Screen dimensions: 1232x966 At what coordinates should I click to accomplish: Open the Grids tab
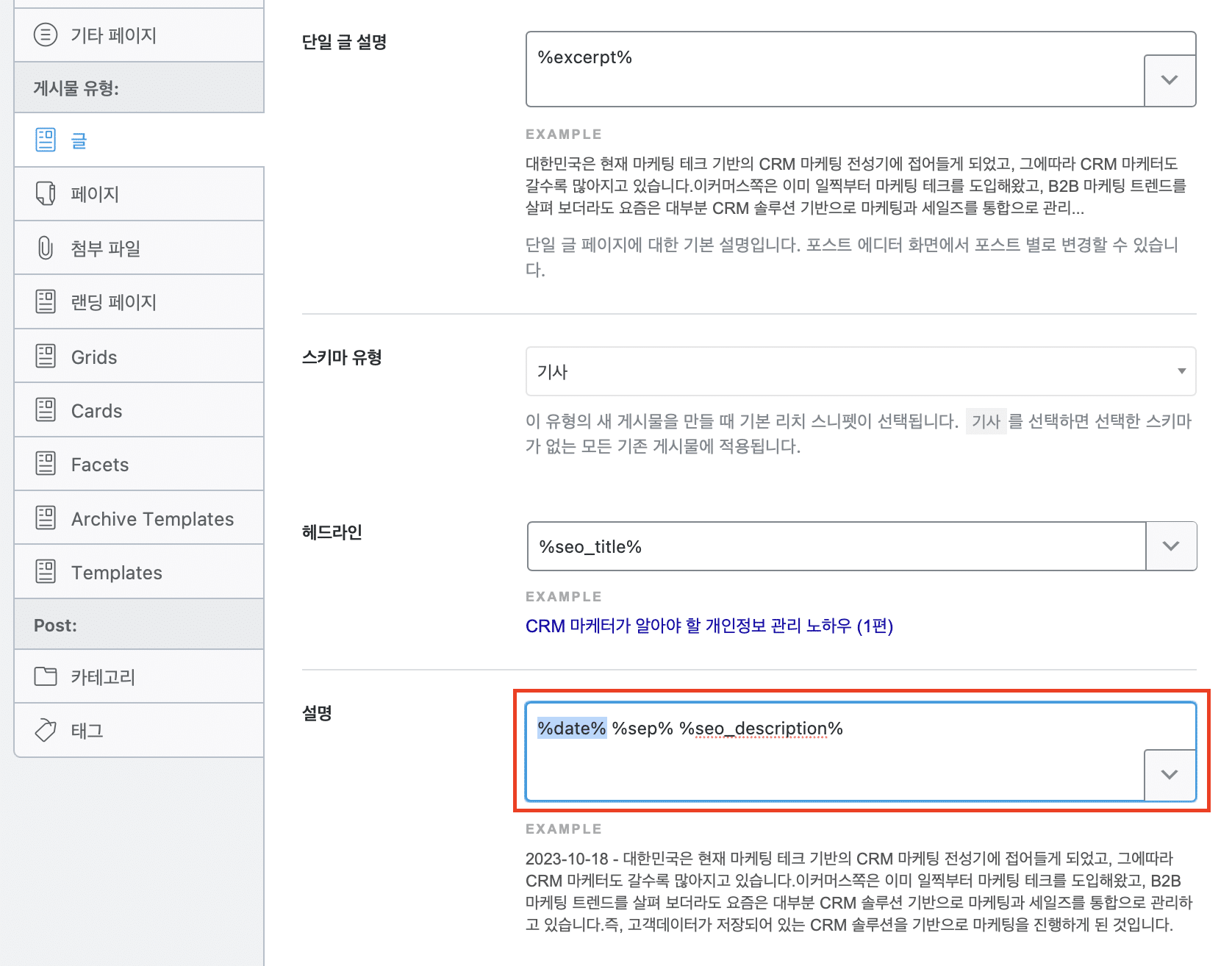[x=139, y=356]
